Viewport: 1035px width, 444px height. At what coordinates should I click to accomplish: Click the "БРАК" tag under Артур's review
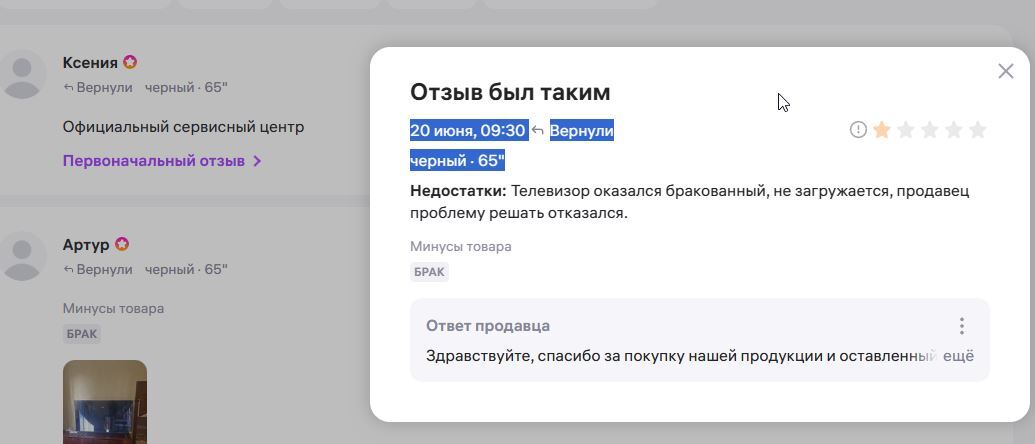(x=82, y=334)
